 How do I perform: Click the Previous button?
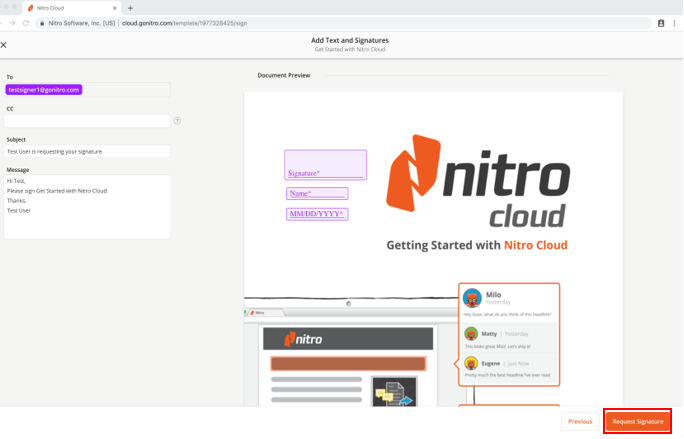tap(580, 422)
